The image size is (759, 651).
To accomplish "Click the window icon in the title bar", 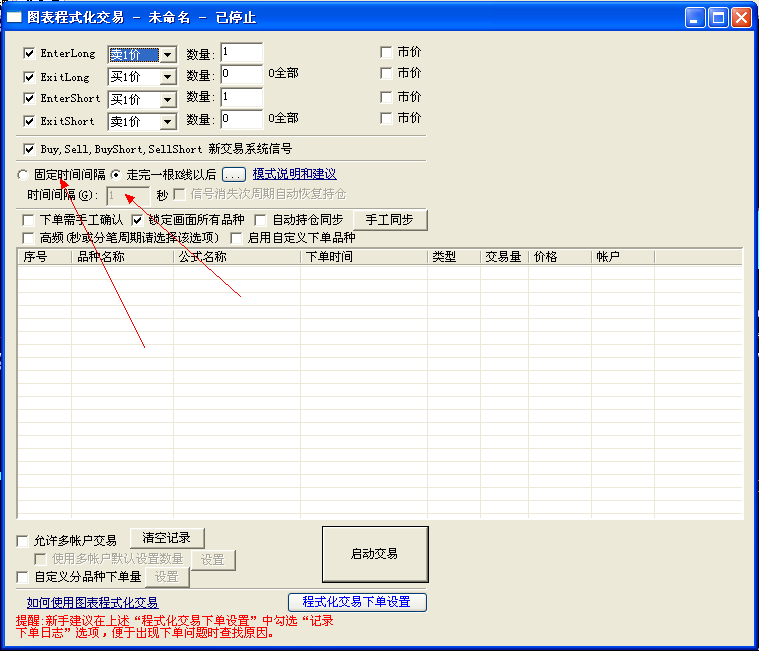I will pyautogui.click(x=15, y=17).
